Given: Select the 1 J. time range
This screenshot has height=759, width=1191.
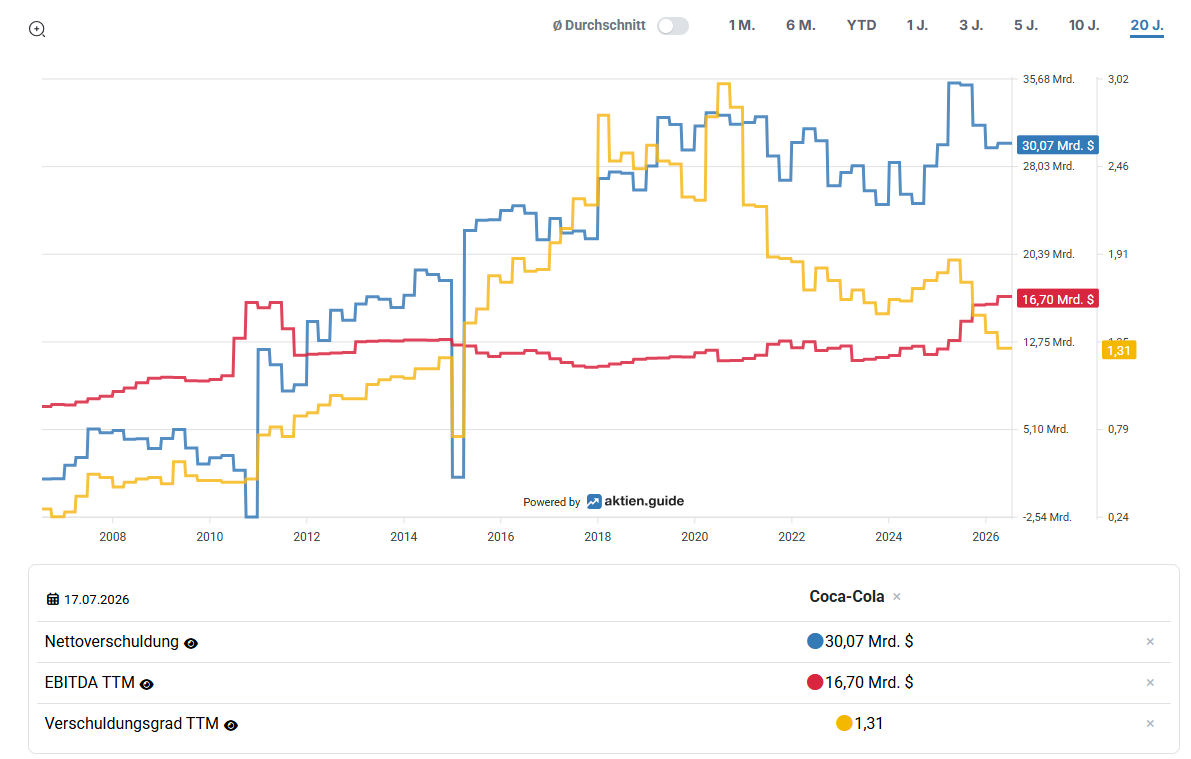Looking at the screenshot, I should click(917, 25).
